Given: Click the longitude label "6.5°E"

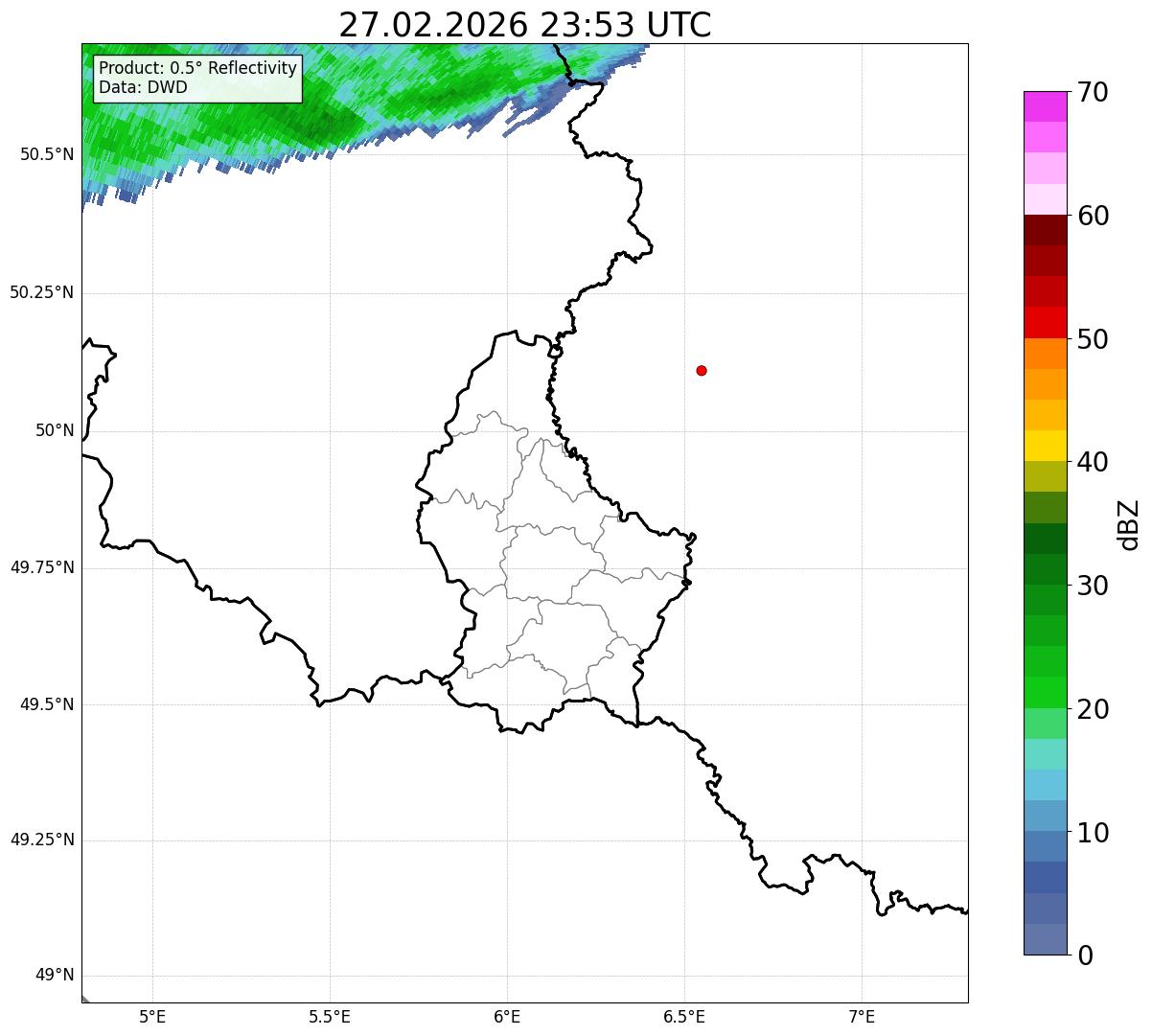Looking at the screenshot, I should click(x=684, y=1017).
